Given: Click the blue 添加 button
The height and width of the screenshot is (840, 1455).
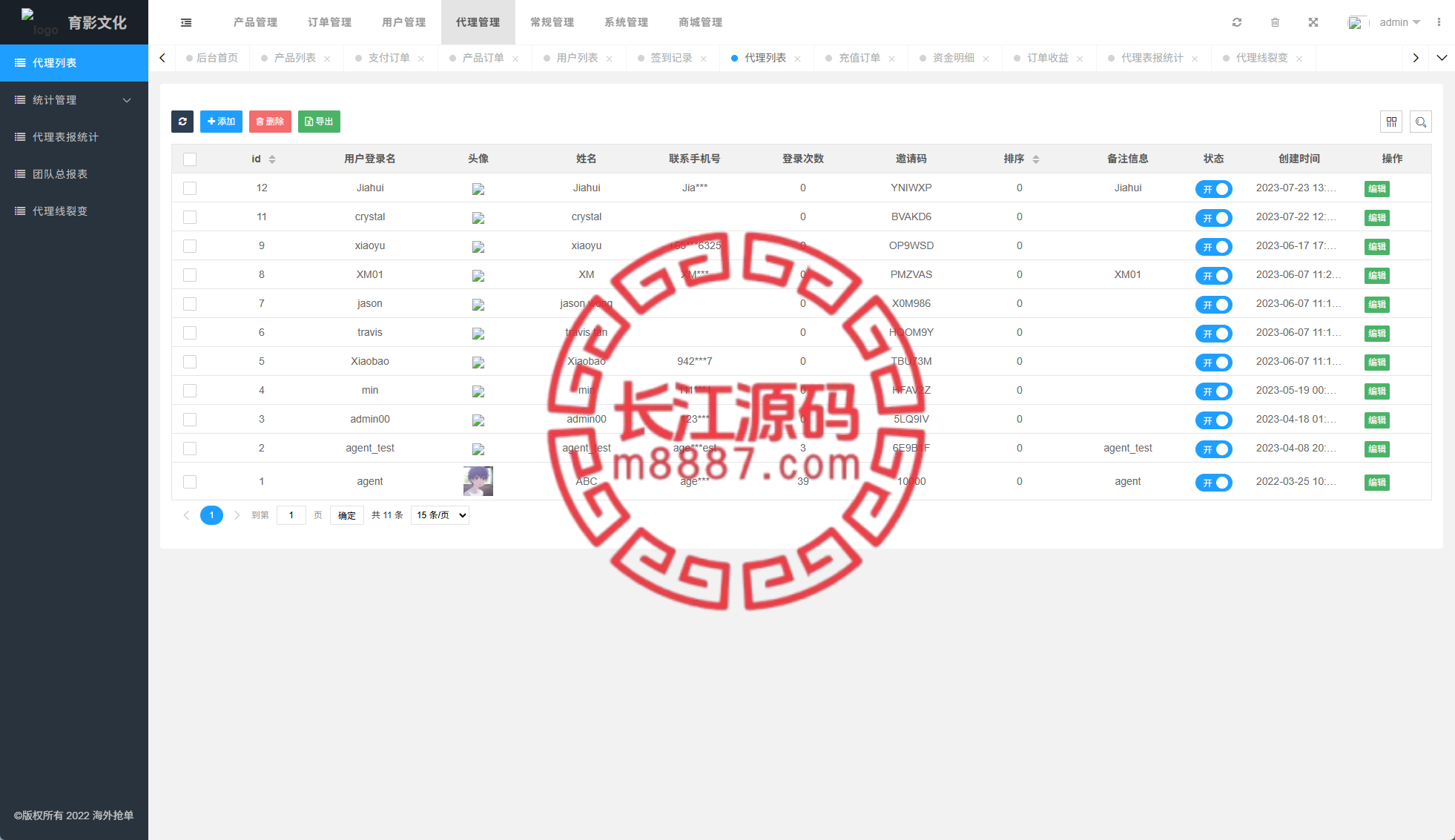Looking at the screenshot, I should pyautogui.click(x=221, y=122).
